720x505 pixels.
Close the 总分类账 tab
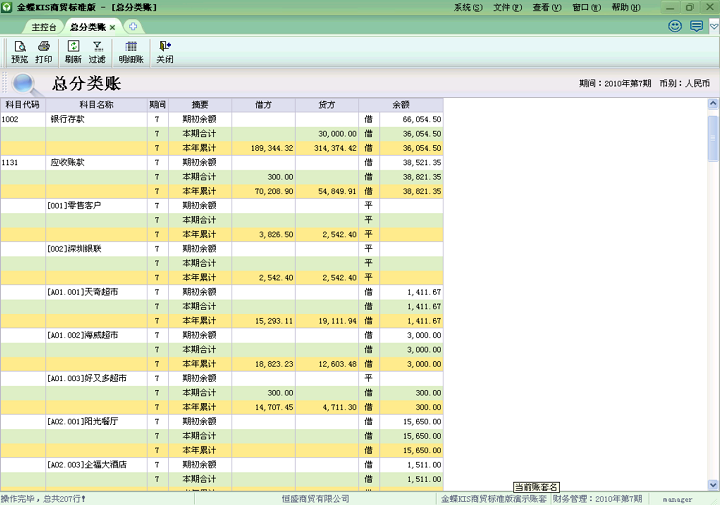click(113, 27)
